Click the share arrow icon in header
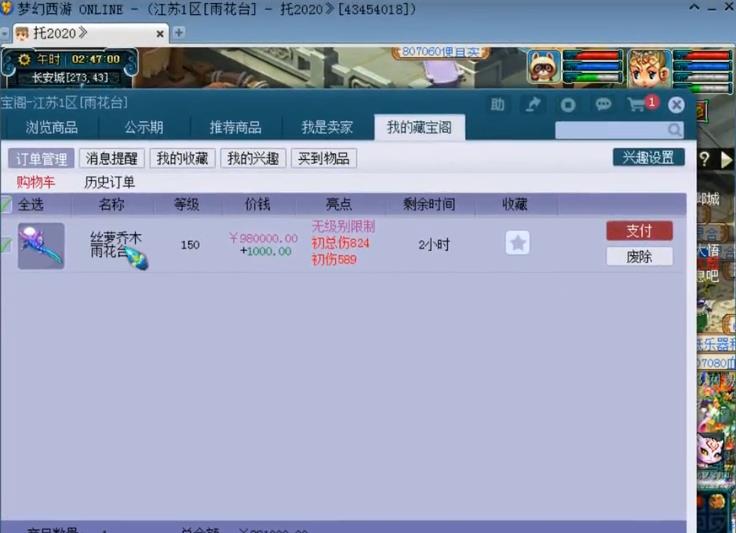This screenshot has height=533, width=736. pos(533,104)
